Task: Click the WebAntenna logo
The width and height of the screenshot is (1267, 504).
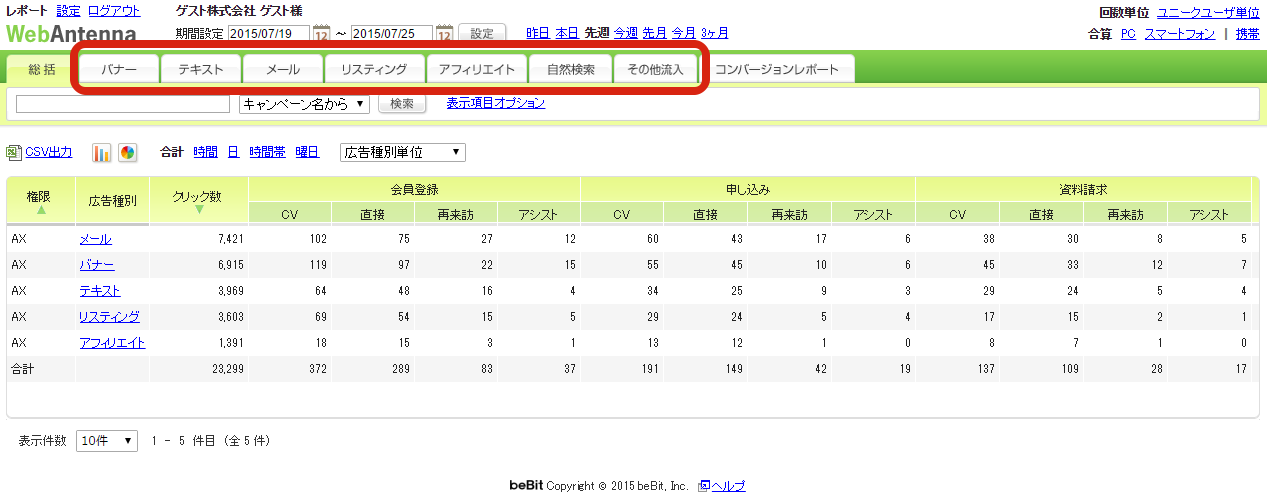Action: click(x=71, y=33)
